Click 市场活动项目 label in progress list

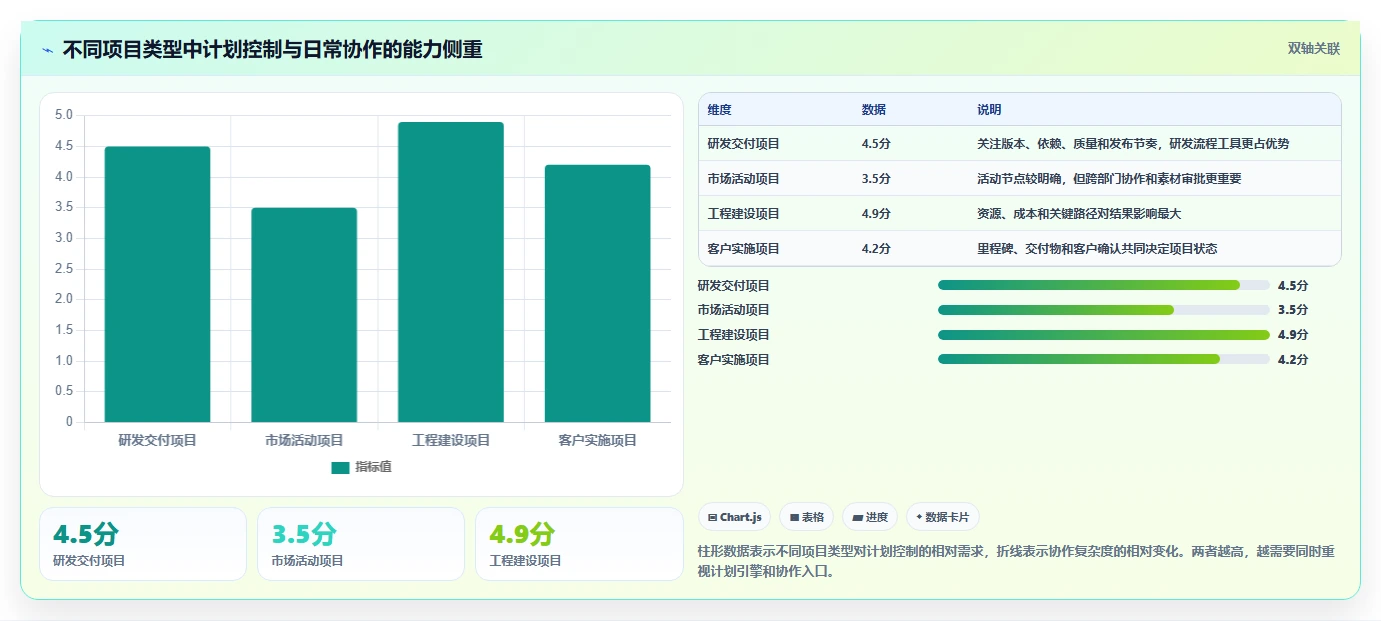click(734, 310)
